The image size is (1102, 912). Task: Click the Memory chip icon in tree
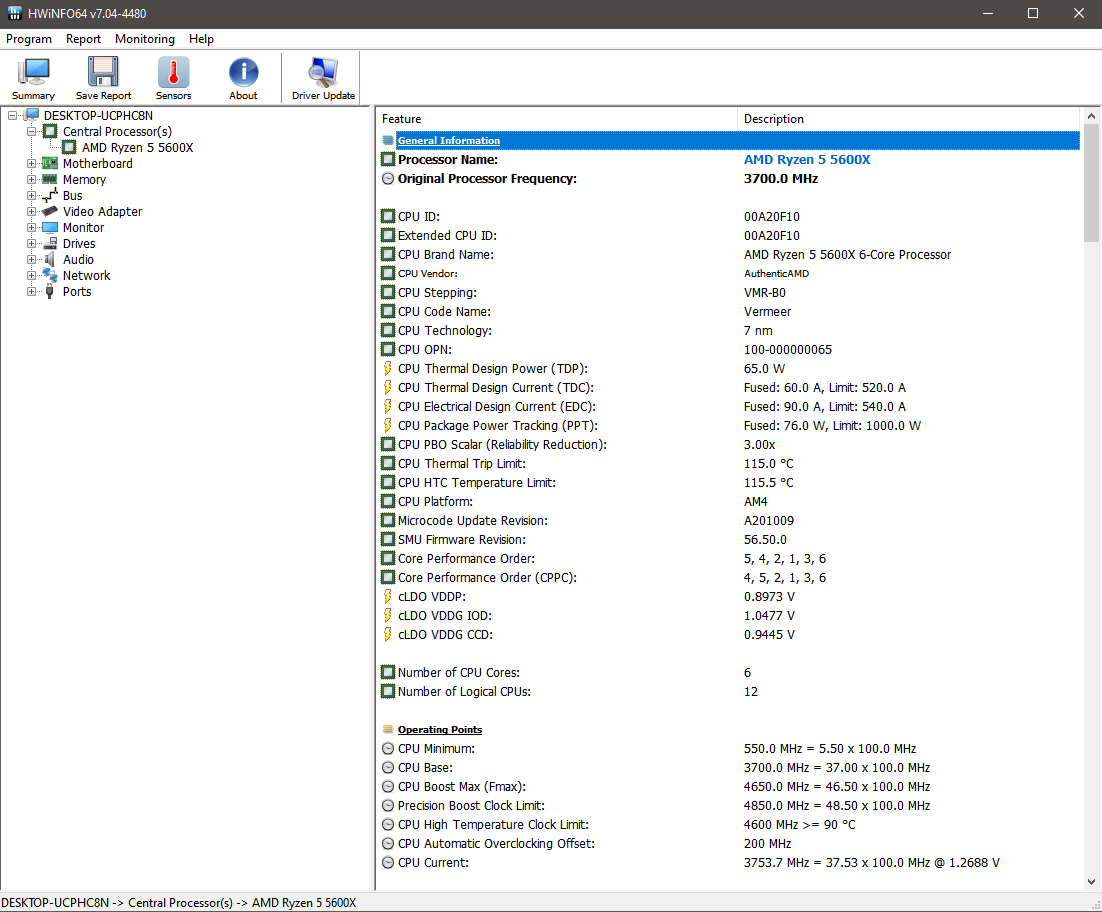tap(50, 180)
